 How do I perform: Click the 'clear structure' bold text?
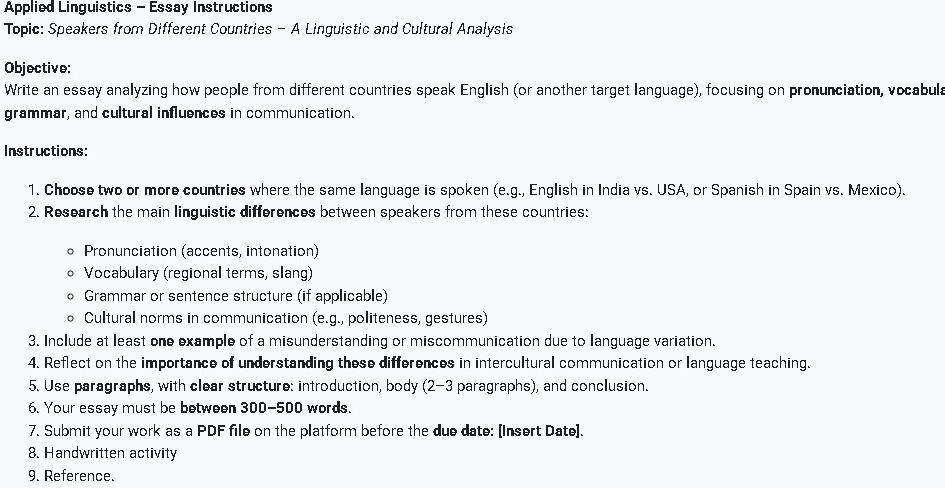coord(240,386)
